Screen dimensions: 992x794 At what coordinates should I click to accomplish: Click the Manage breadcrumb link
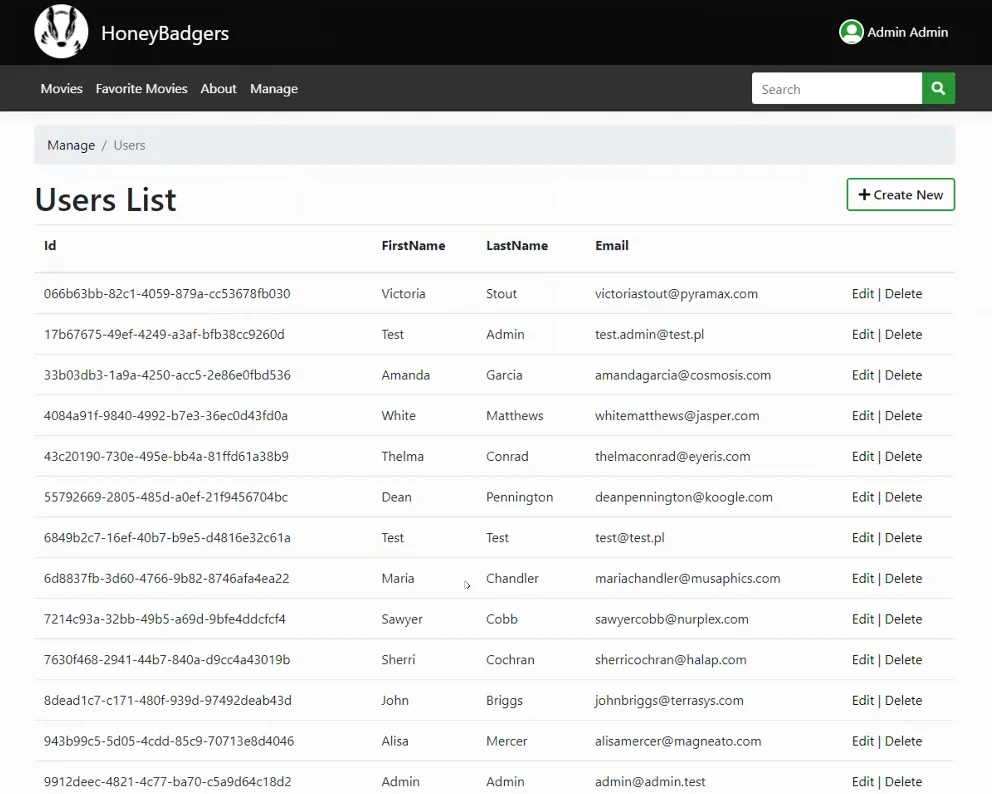(71, 145)
